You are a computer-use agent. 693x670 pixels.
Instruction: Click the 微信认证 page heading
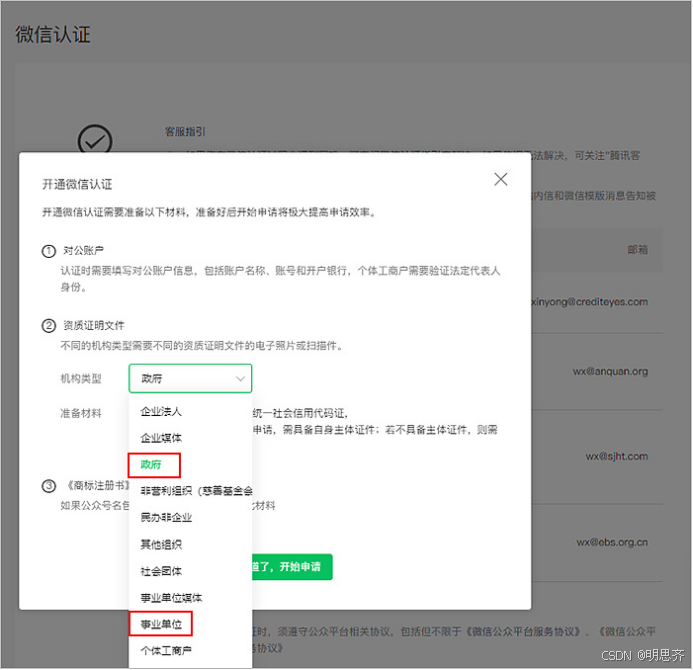coord(53,34)
